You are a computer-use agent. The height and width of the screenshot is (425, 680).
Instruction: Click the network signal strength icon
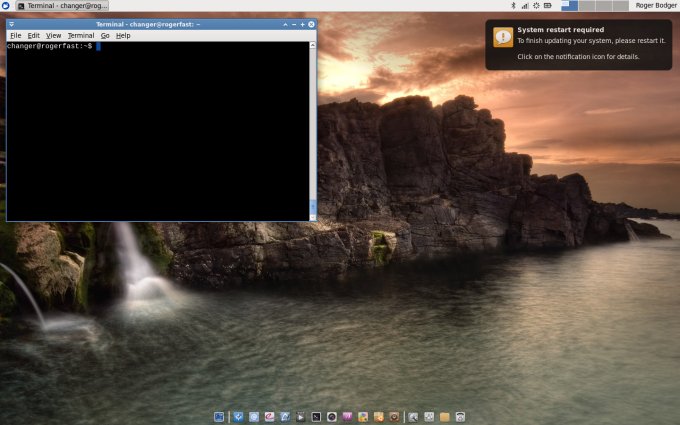[x=524, y=6]
